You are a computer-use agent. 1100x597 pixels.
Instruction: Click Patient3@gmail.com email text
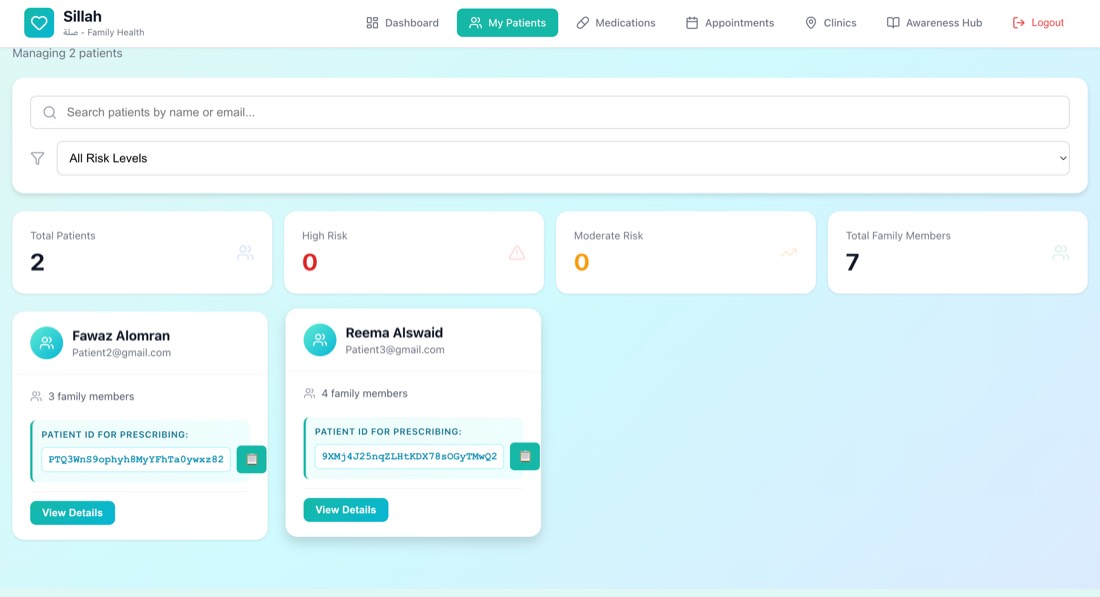[395, 350]
